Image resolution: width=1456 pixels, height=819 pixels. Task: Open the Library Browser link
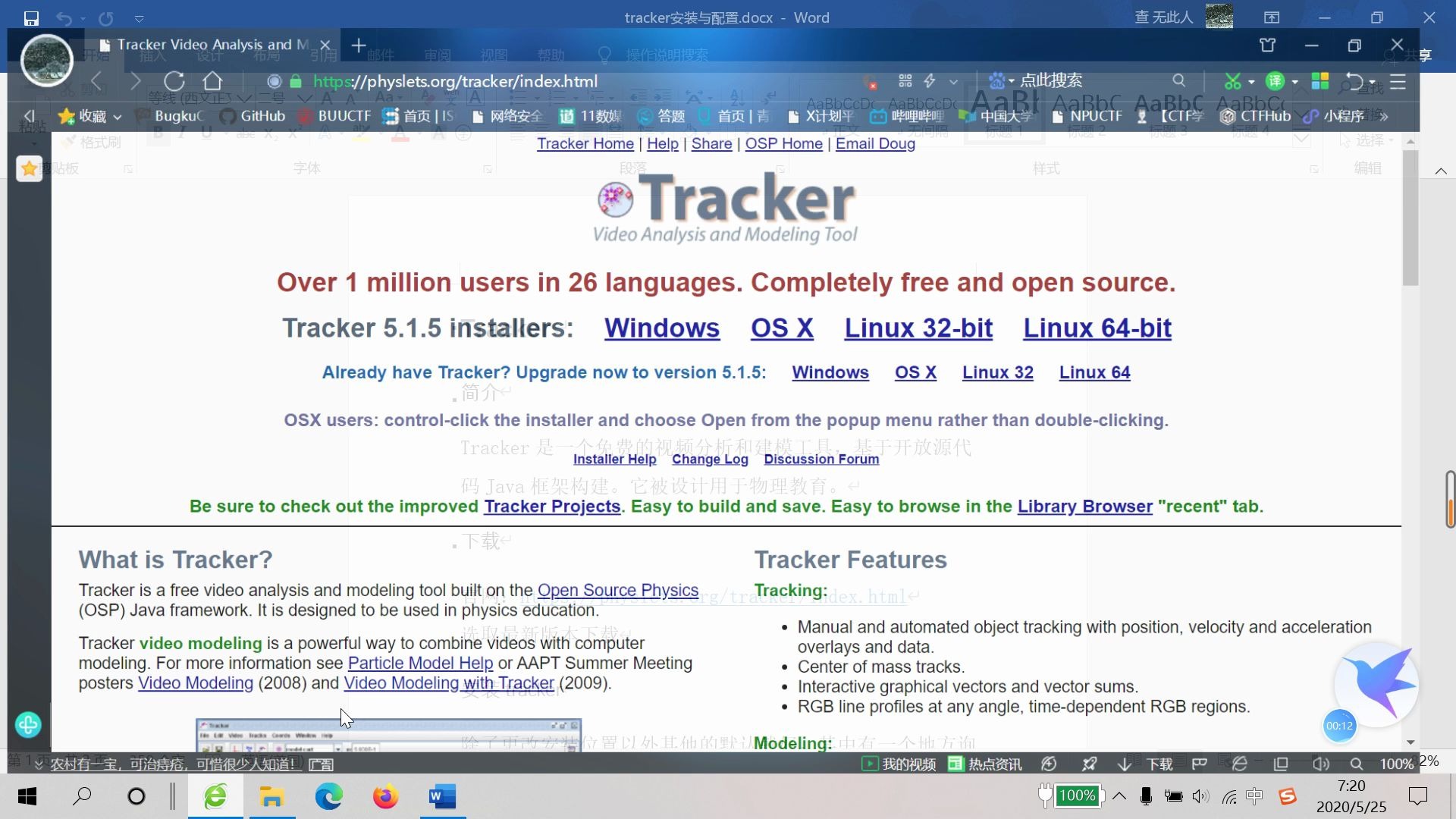[1084, 506]
